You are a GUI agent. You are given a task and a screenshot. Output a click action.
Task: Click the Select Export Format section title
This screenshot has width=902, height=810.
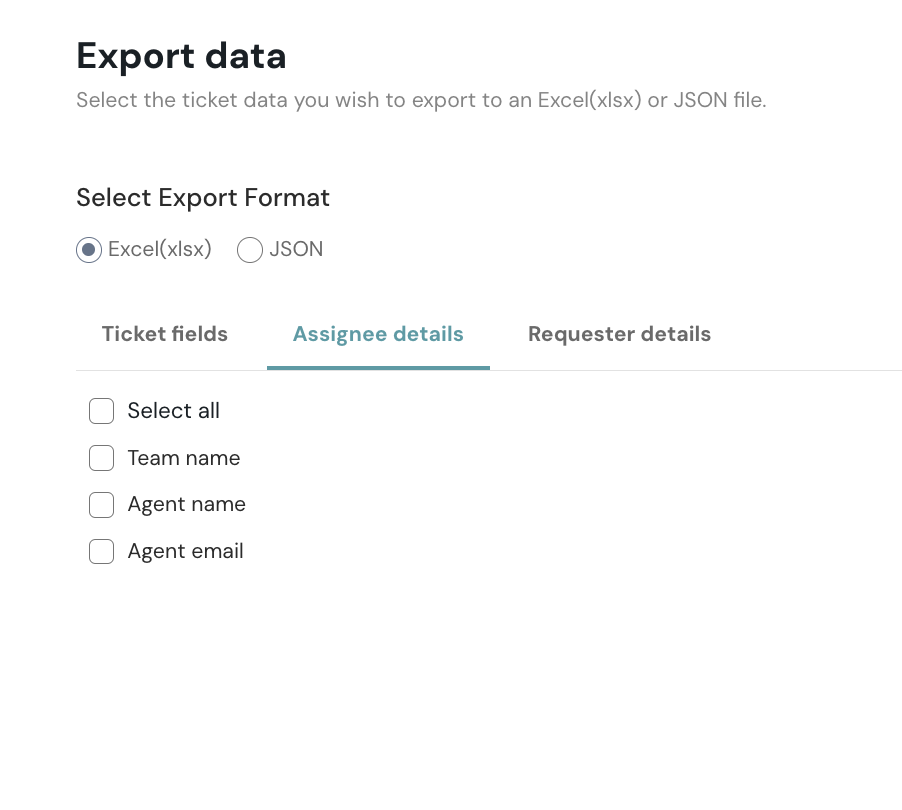(203, 198)
